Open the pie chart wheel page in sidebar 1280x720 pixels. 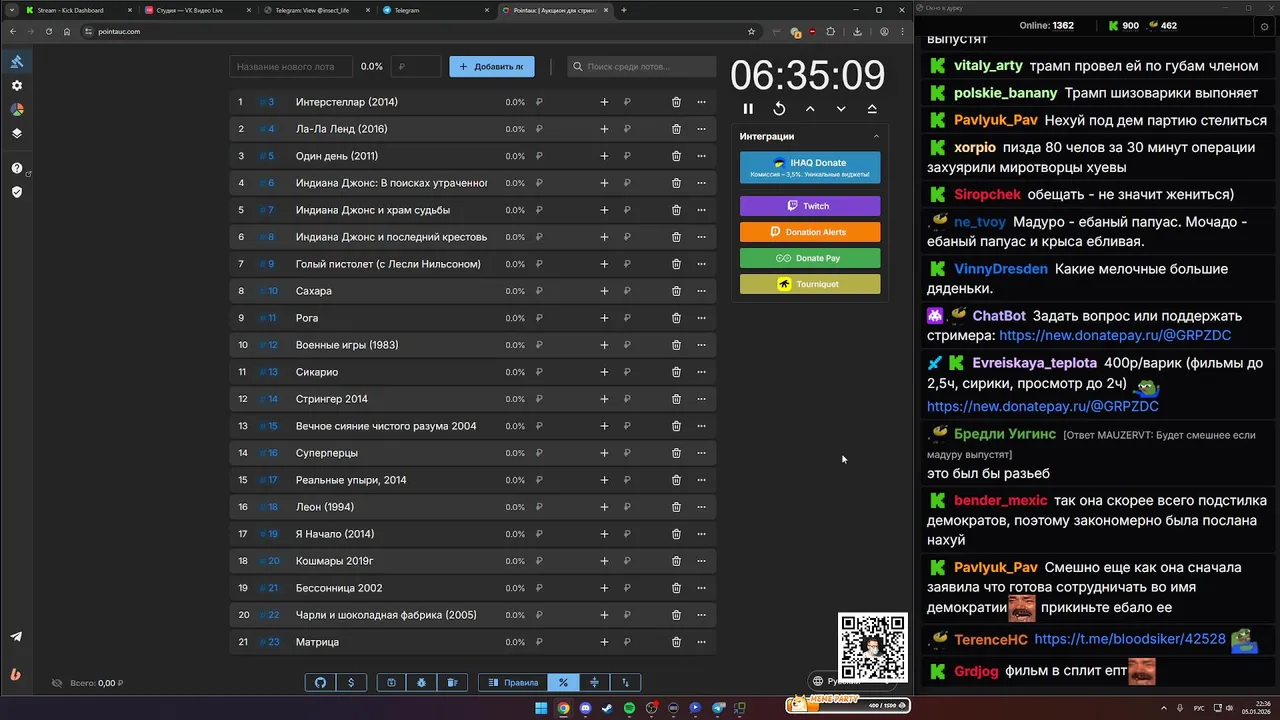tap(16, 110)
